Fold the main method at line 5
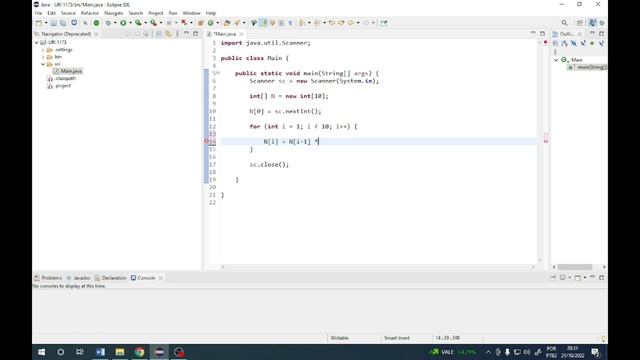The width and height of the screenshot is (640, 360). (218, 73)
